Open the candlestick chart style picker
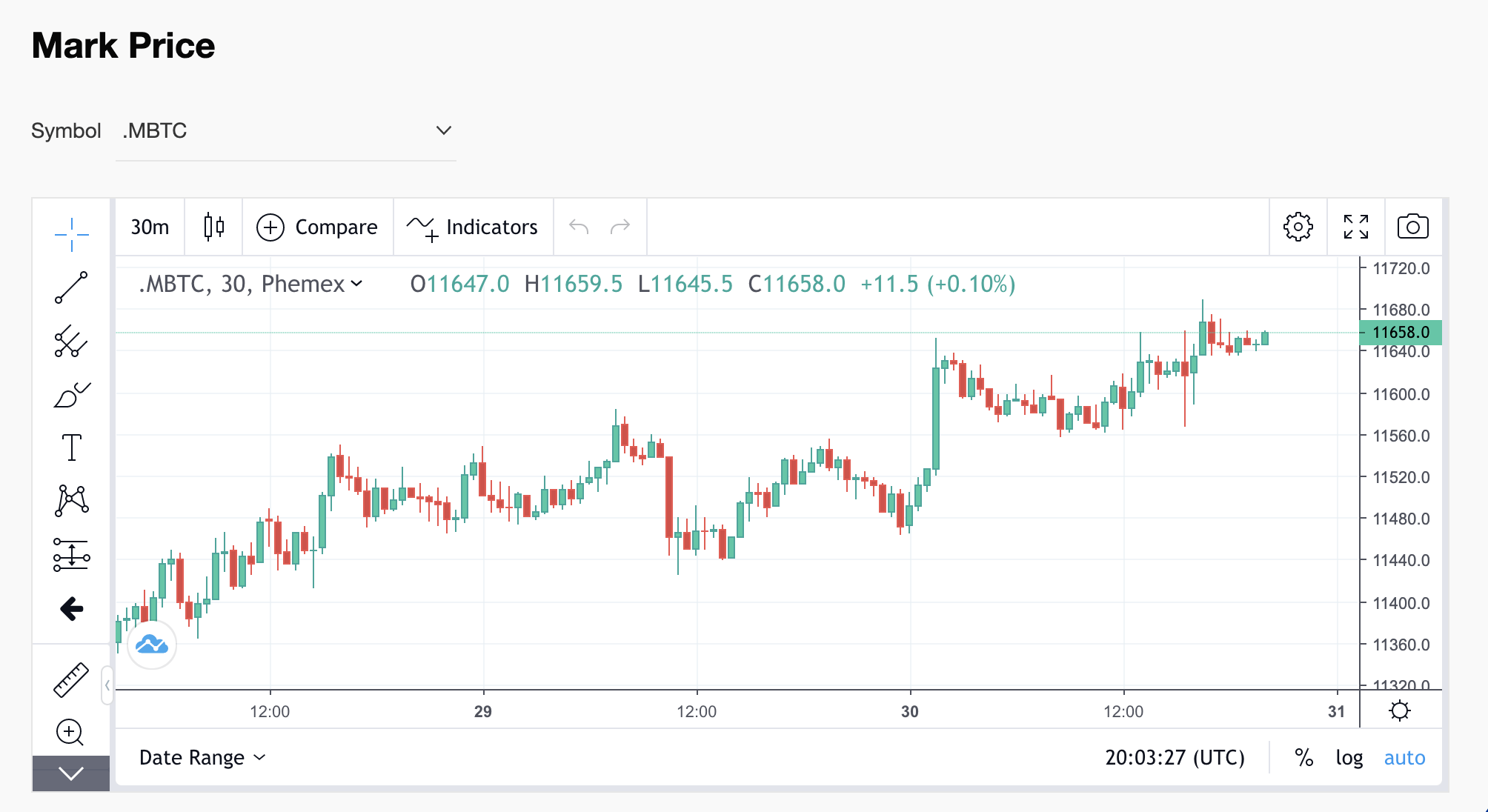This screenshot has width=1488, height=812. point(213,227)
